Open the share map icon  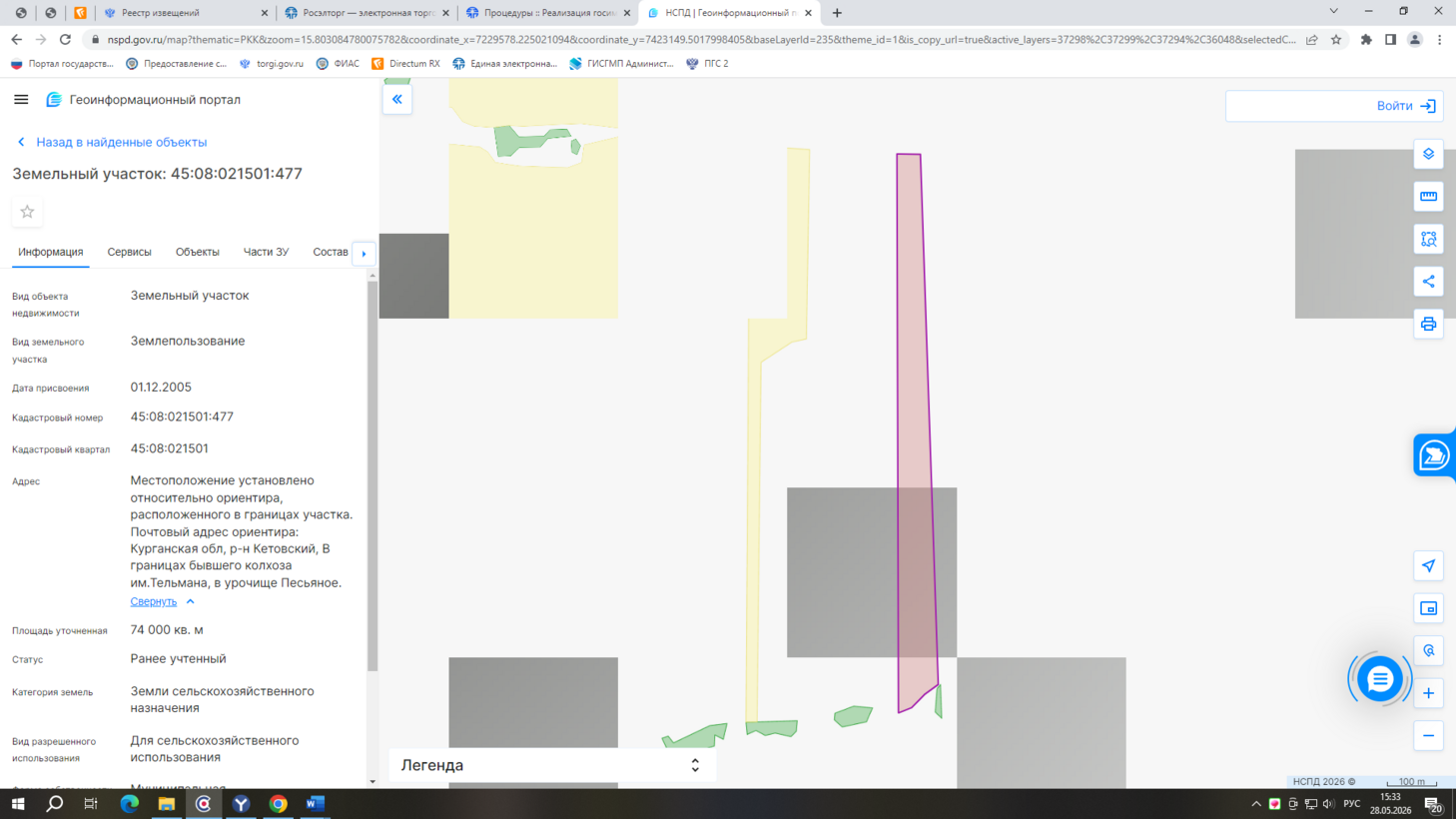tap(1428, 282)
